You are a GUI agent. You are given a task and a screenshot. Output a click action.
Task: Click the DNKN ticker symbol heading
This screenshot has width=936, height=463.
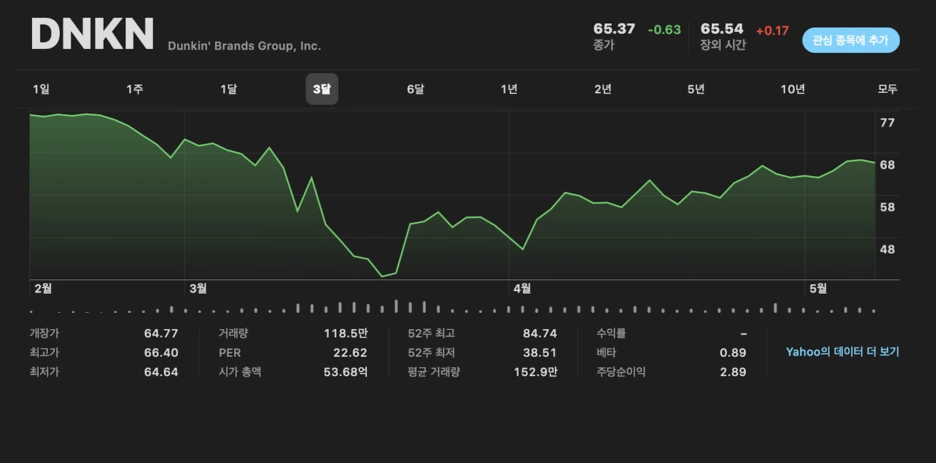(x=93, y=34)
